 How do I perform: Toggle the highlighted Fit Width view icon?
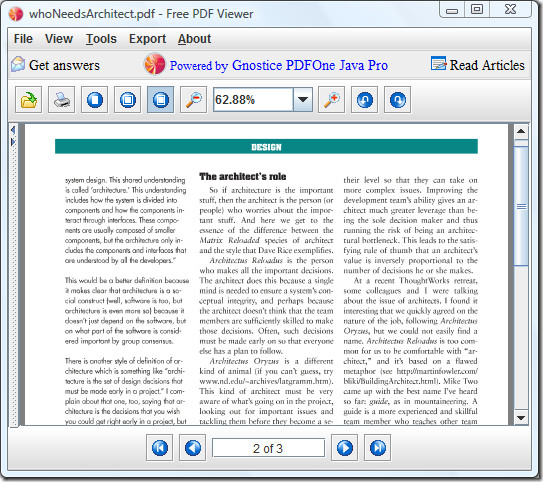coord(160,100)
